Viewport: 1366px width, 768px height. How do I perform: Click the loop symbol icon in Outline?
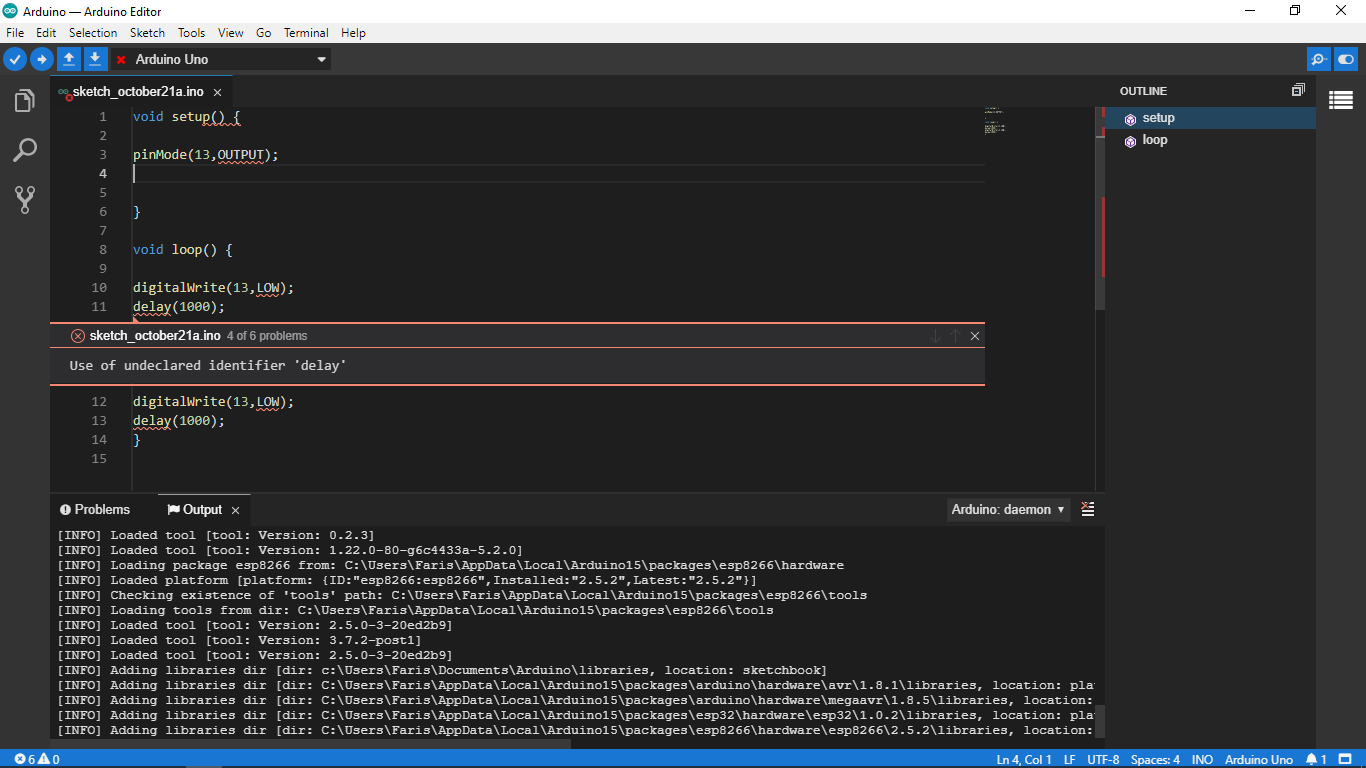tap(1130, 141)
